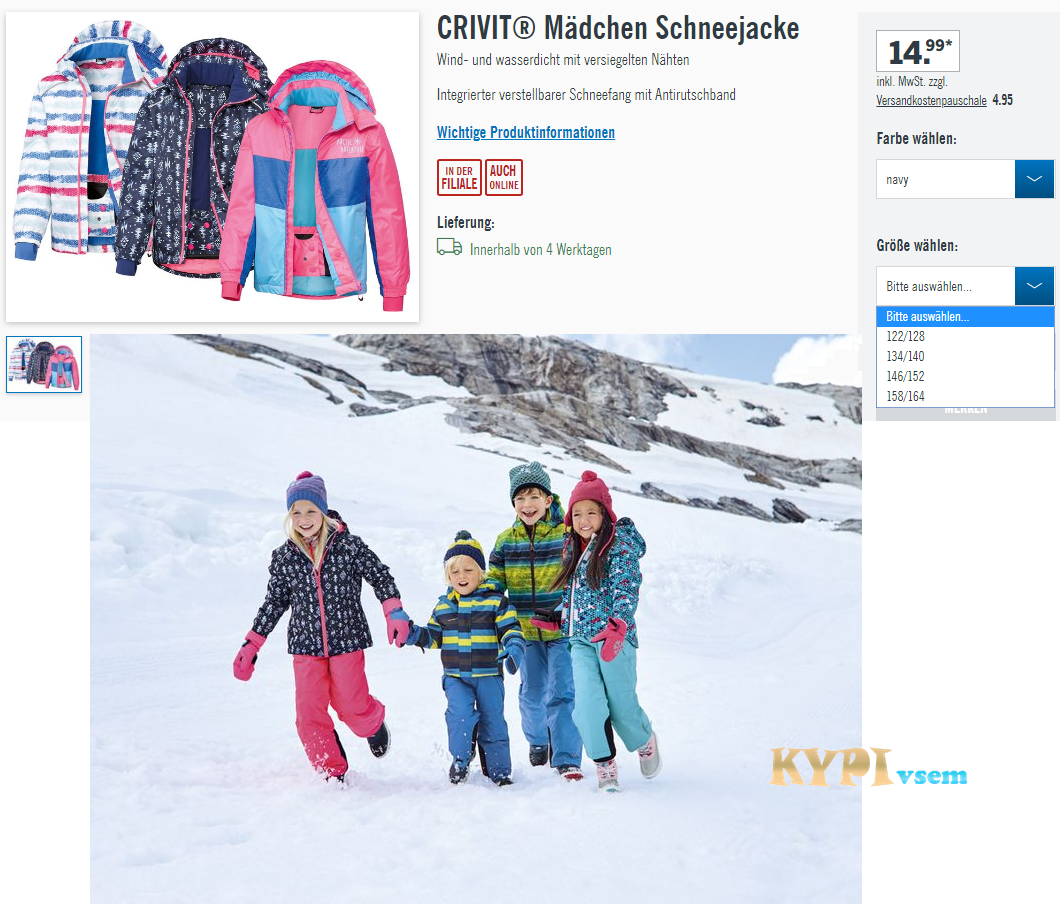Click the jacket thumbnail below main image

44,364
